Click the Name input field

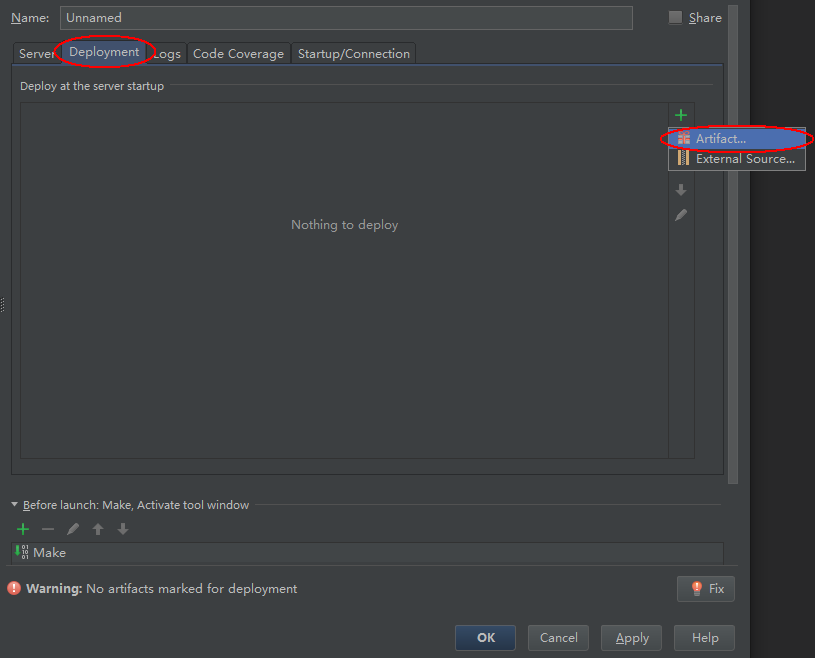click(x=345, y=17)
